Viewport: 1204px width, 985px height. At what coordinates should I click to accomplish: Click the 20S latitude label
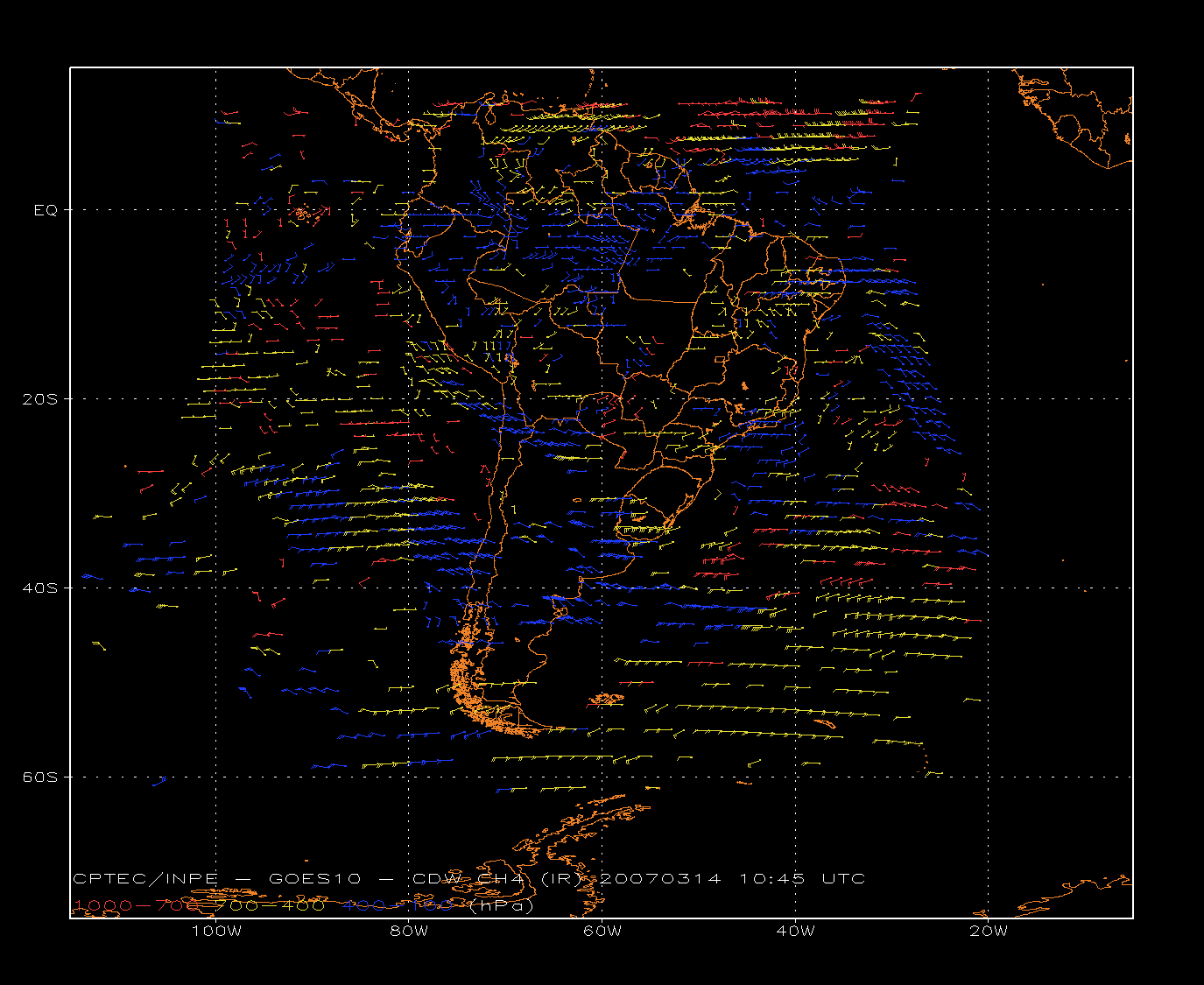coord(40,399)
